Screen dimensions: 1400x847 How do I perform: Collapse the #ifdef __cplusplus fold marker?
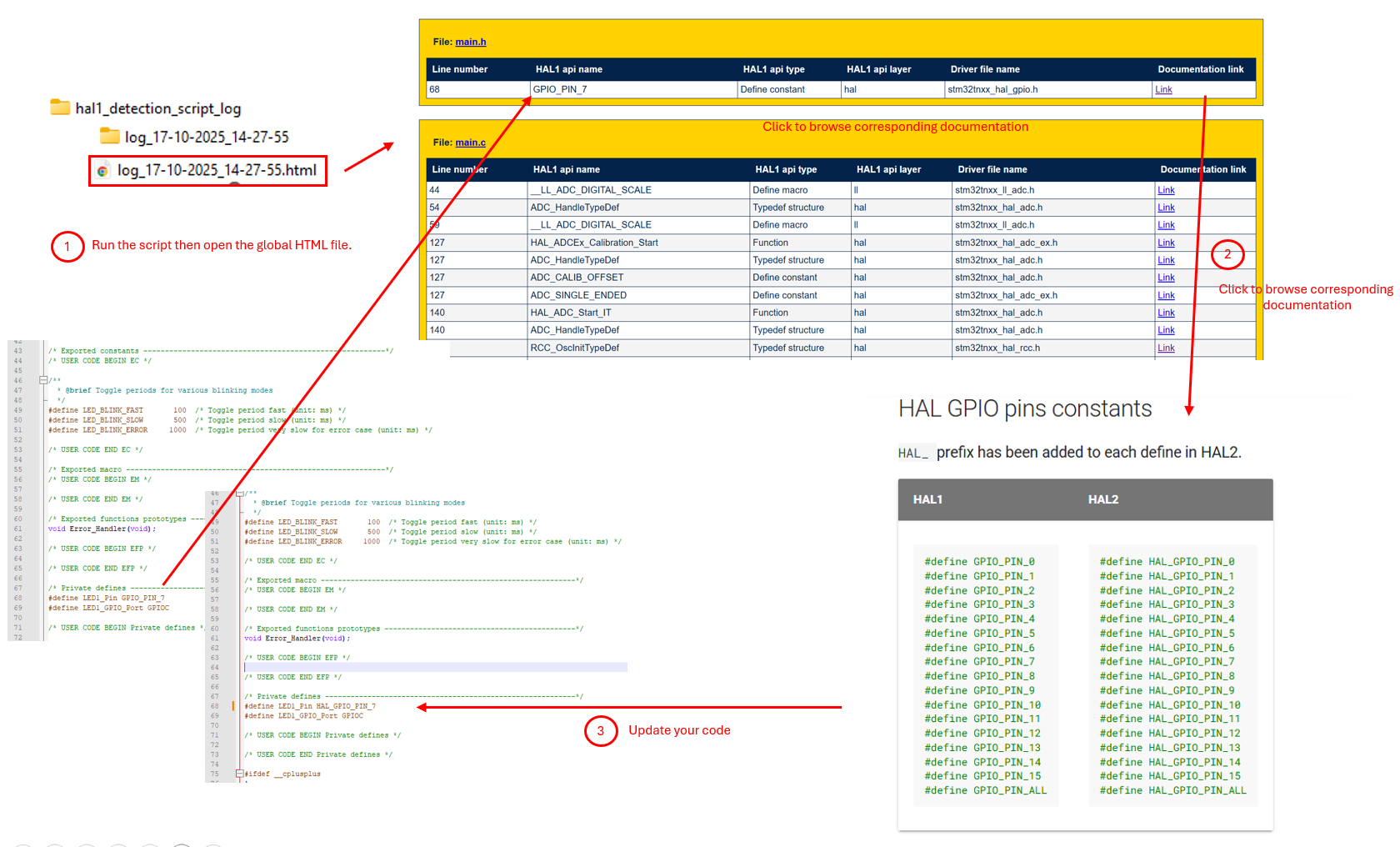point(239,774)
